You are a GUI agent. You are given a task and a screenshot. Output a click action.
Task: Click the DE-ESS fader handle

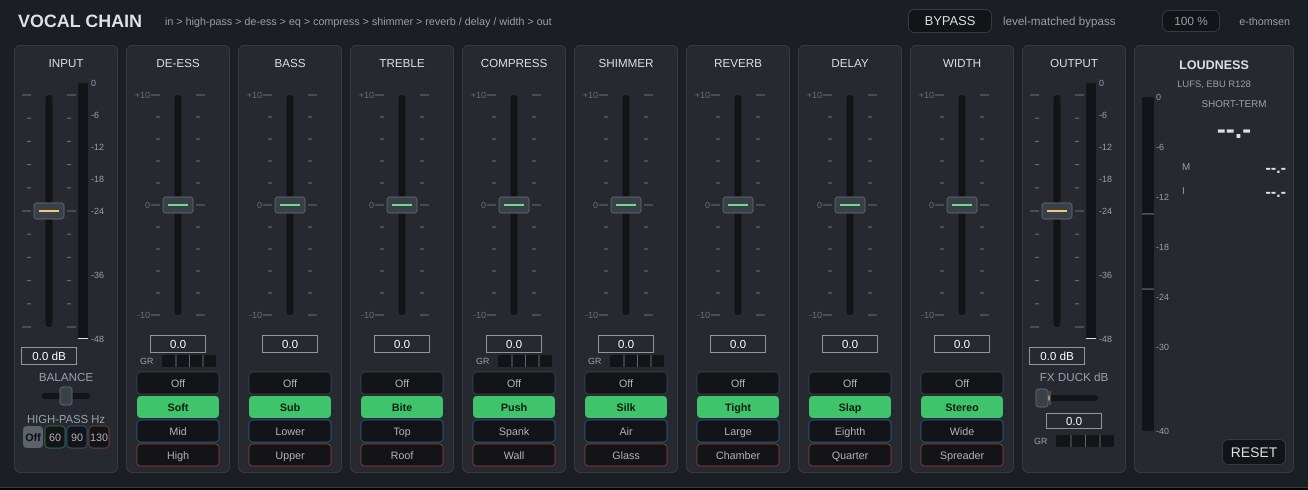pos(178,205)
